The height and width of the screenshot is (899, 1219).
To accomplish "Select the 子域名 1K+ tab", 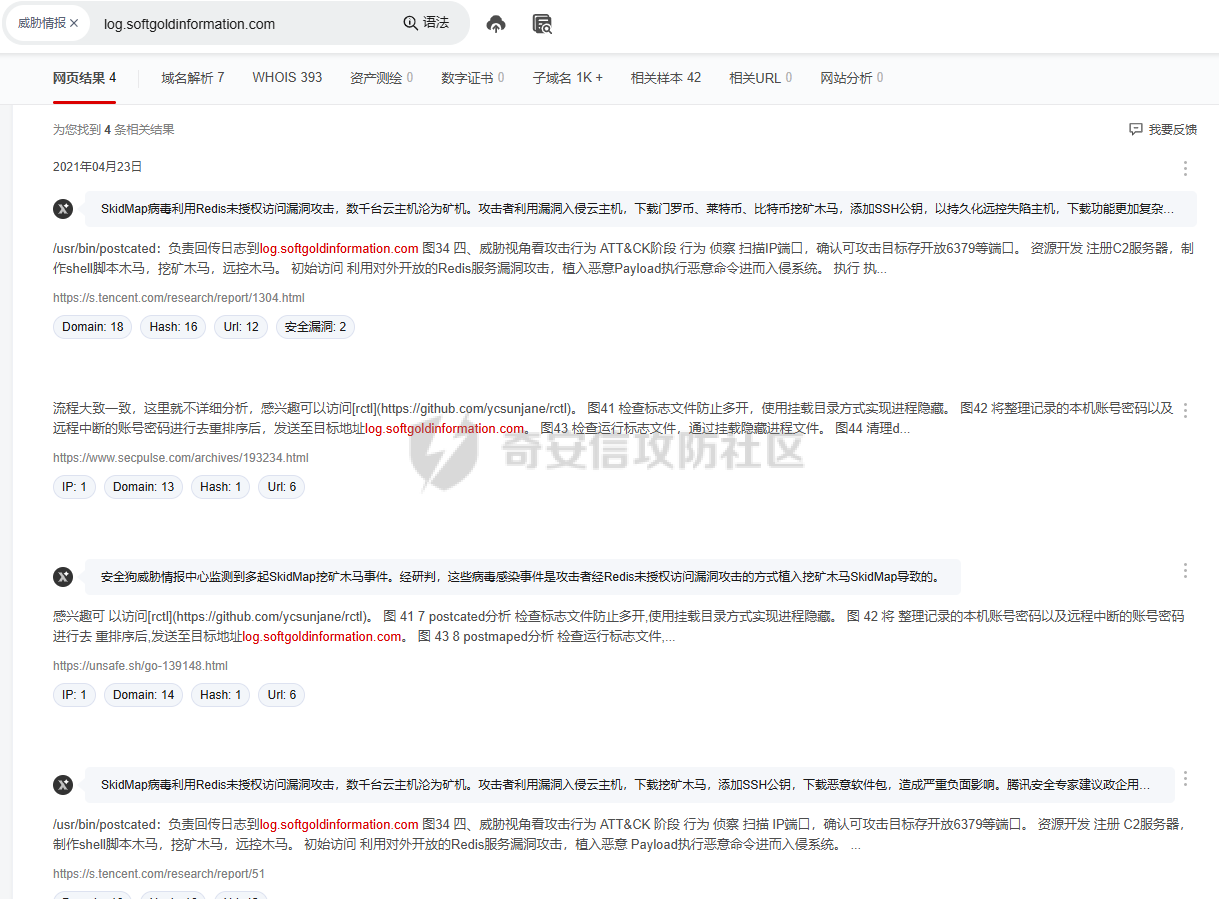I will 568,78.
